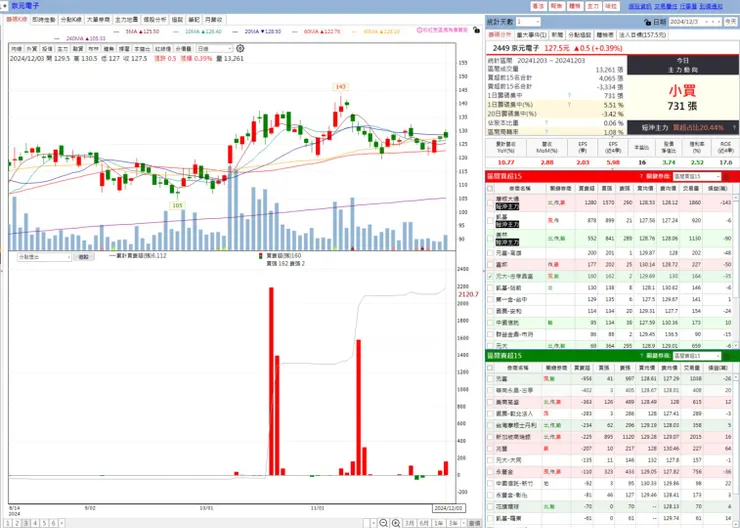Open the 新聞 tab
The image size is (740, 528).
click(x=557, y=35)
